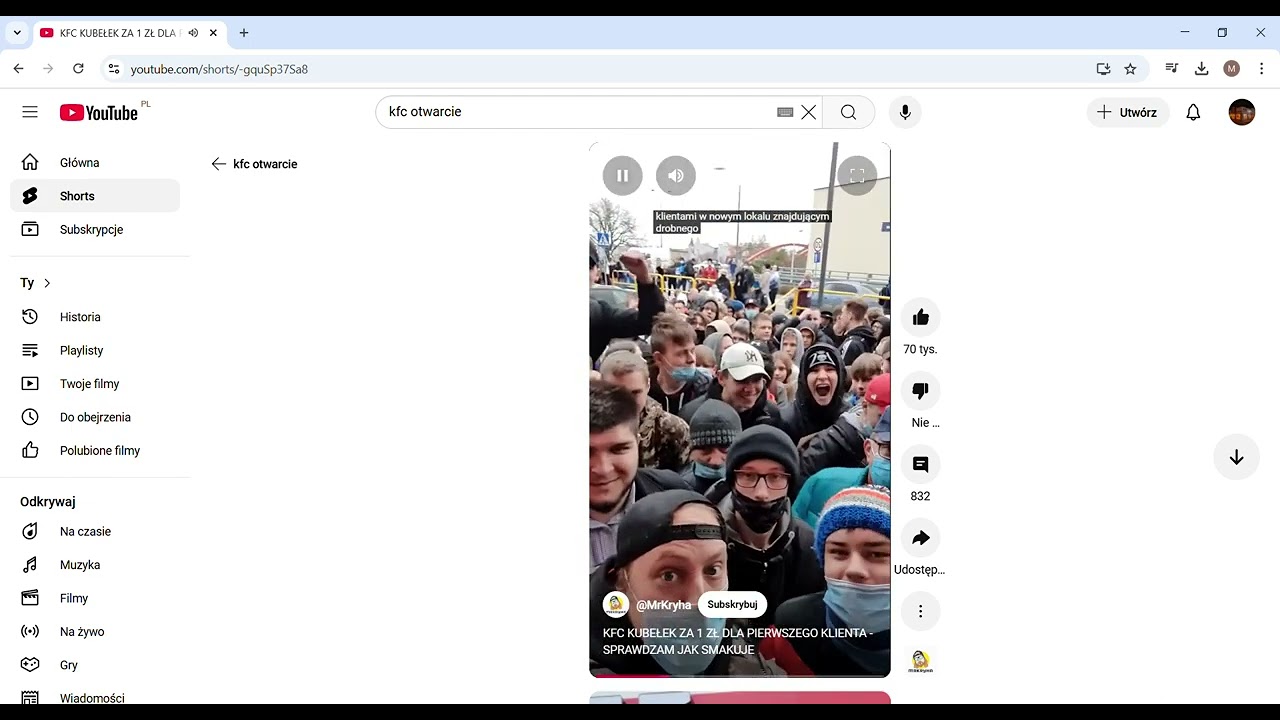Select Shorts in sidebar

click(x=95, y=196)
